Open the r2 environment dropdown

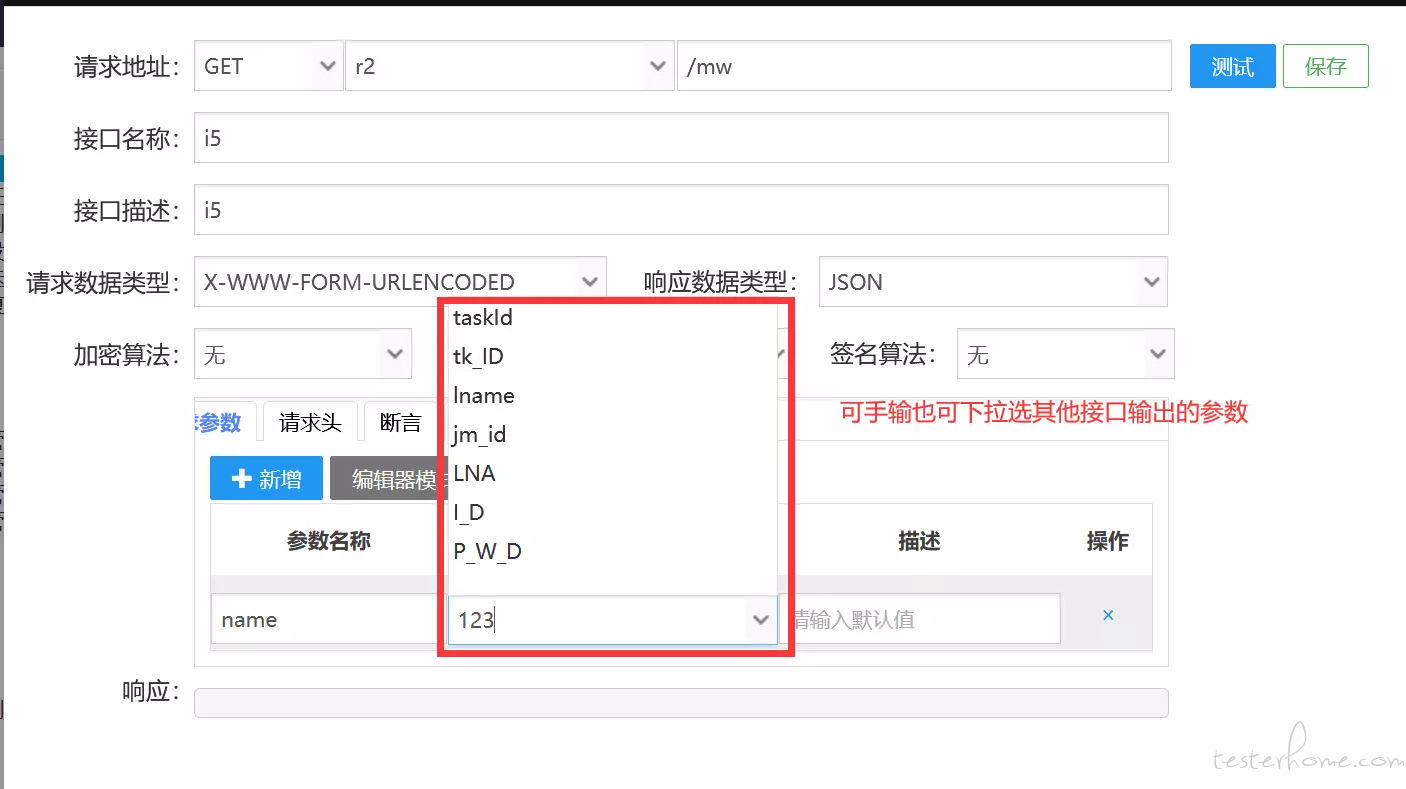pyautogui.click(x=509, y=67)
